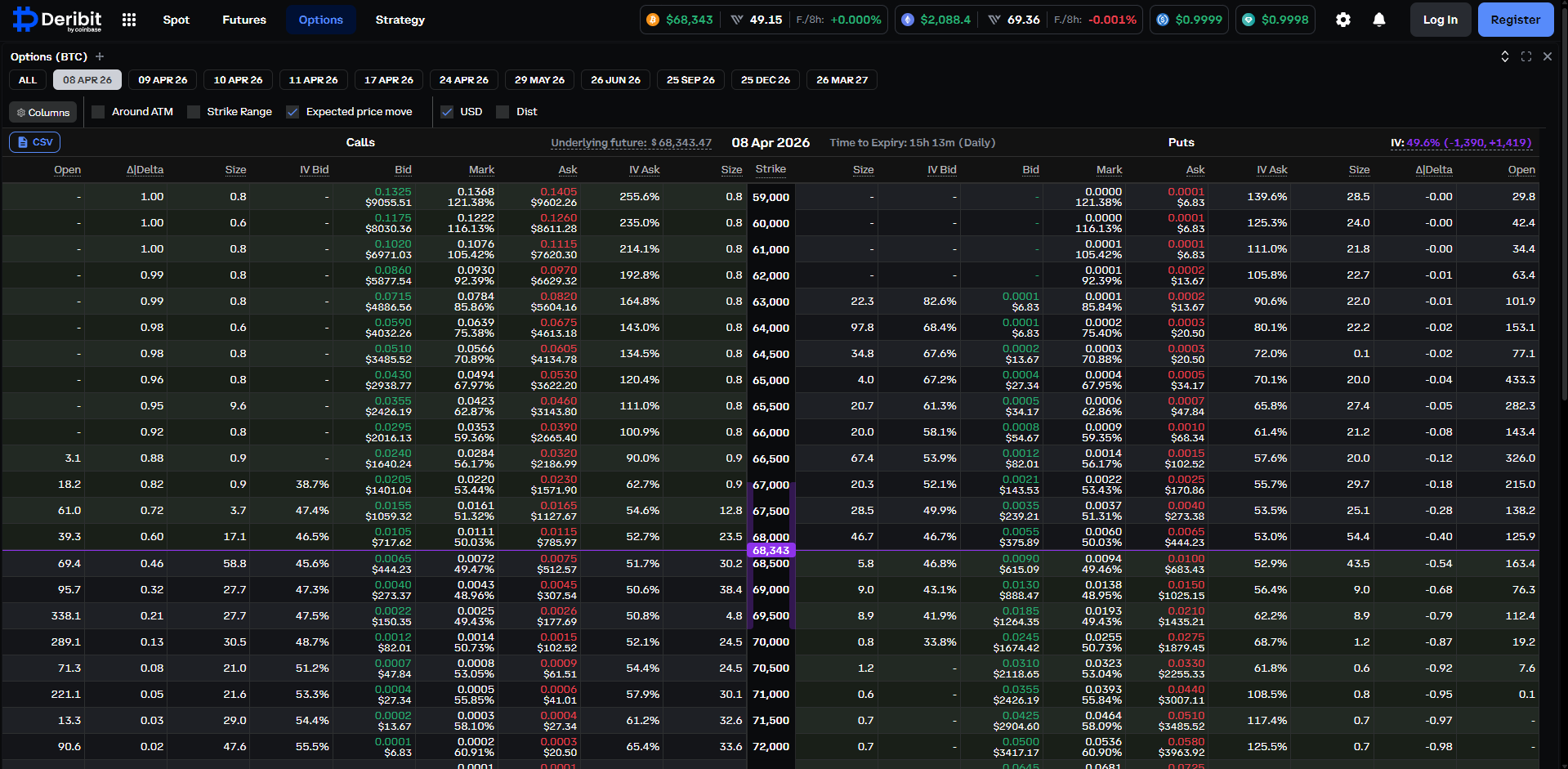Open the apps grid menu icon
Viewport: 1568px width, 769px height.
tap(129, 20)
